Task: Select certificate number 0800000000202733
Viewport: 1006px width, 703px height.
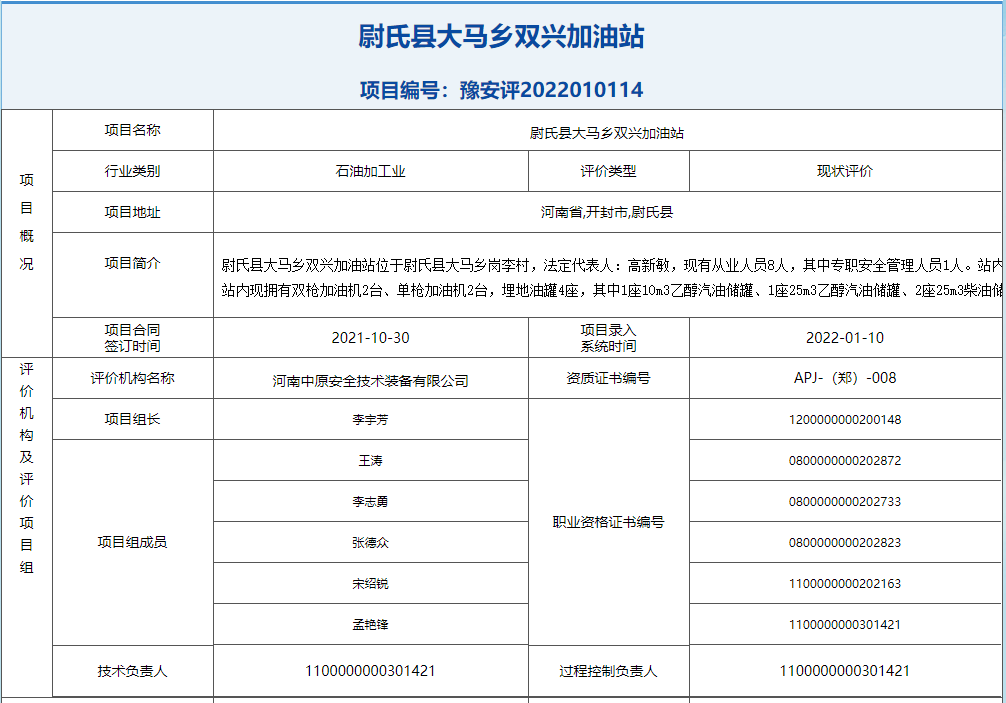Action: point(844,502)
